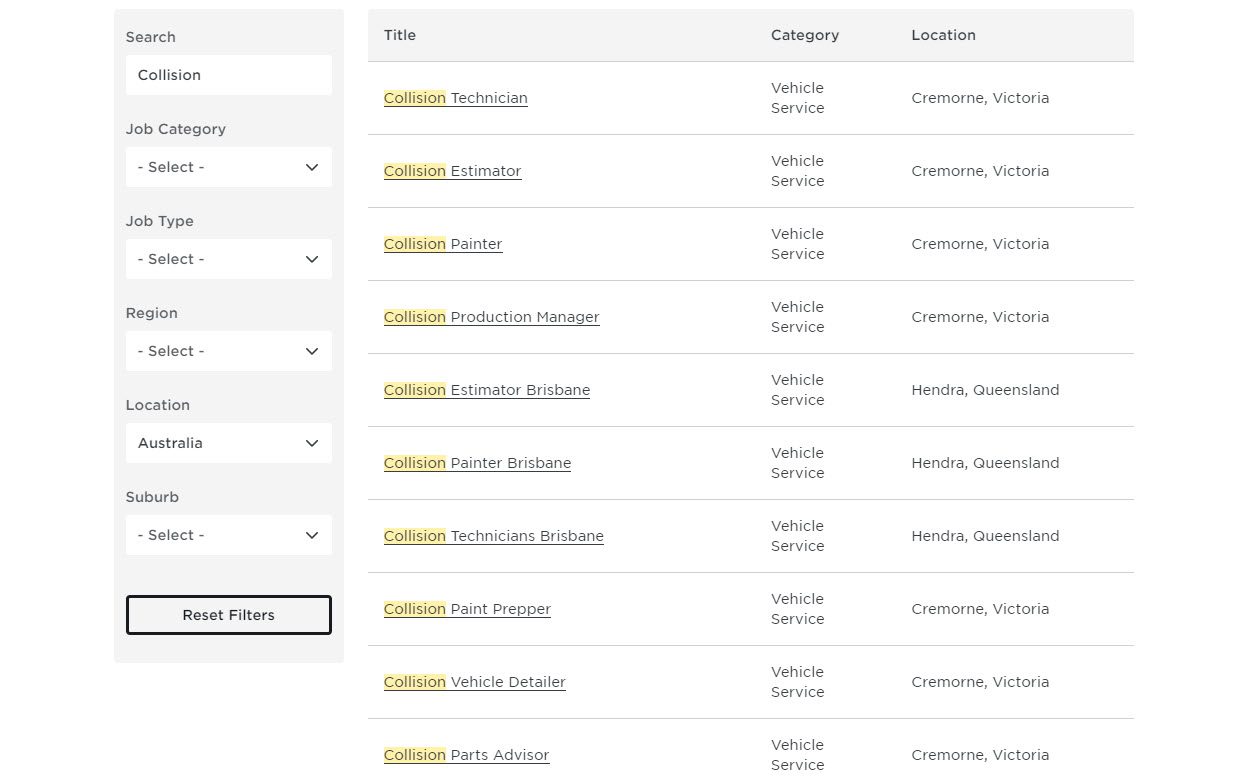The height and width of the screenshot is (781, 1240).
Task: Click the Suburb filter label
Action: pos(152,497)
